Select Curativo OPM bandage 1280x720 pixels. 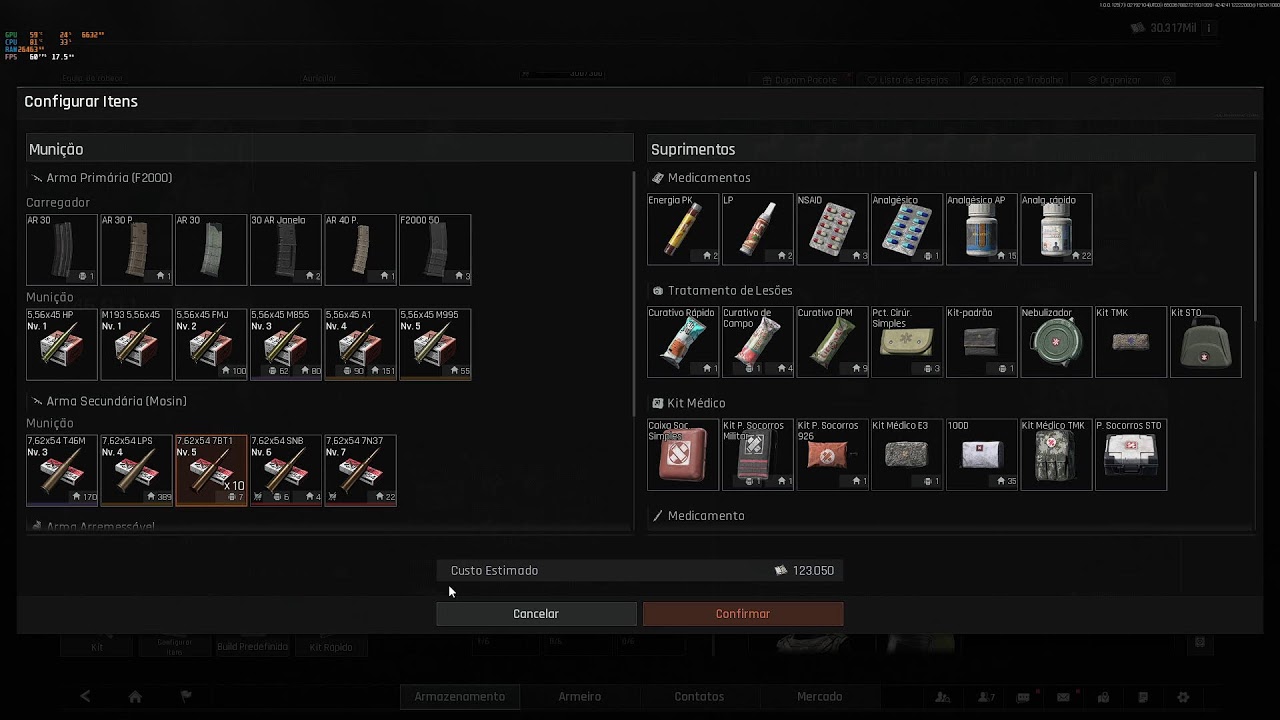click(832, 342)
